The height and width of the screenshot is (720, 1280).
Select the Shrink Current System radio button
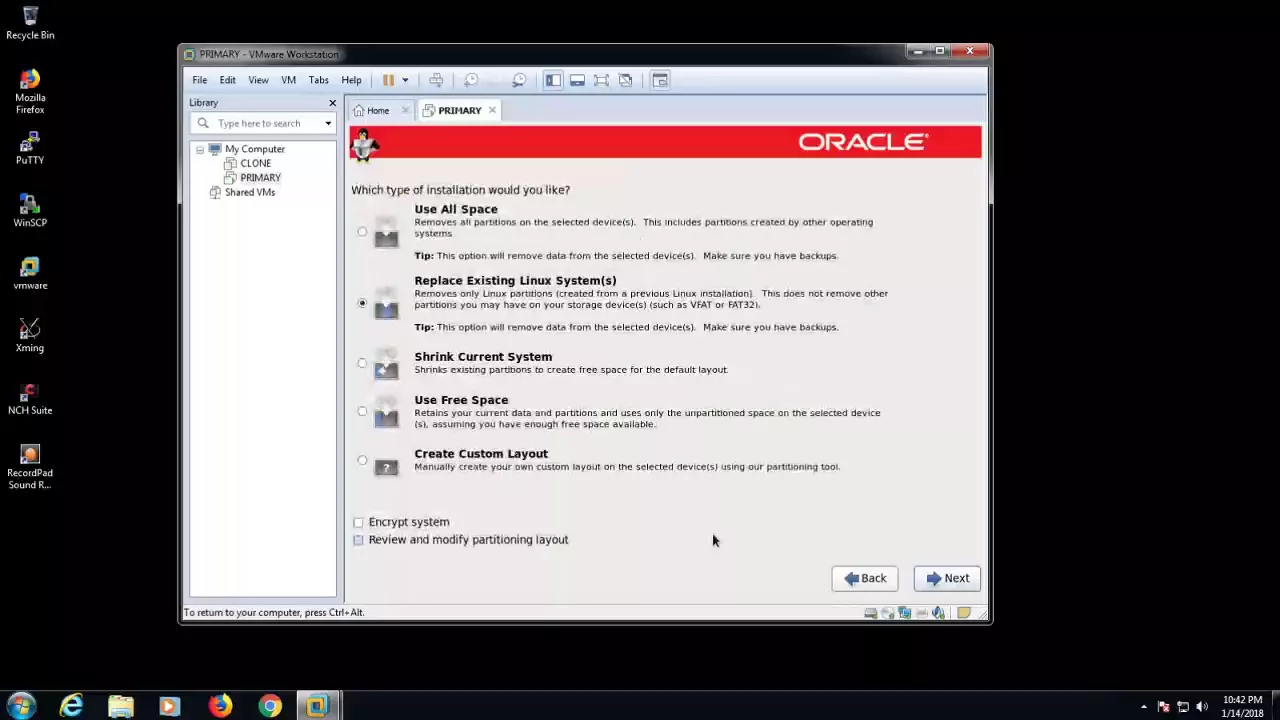(362, 363)
